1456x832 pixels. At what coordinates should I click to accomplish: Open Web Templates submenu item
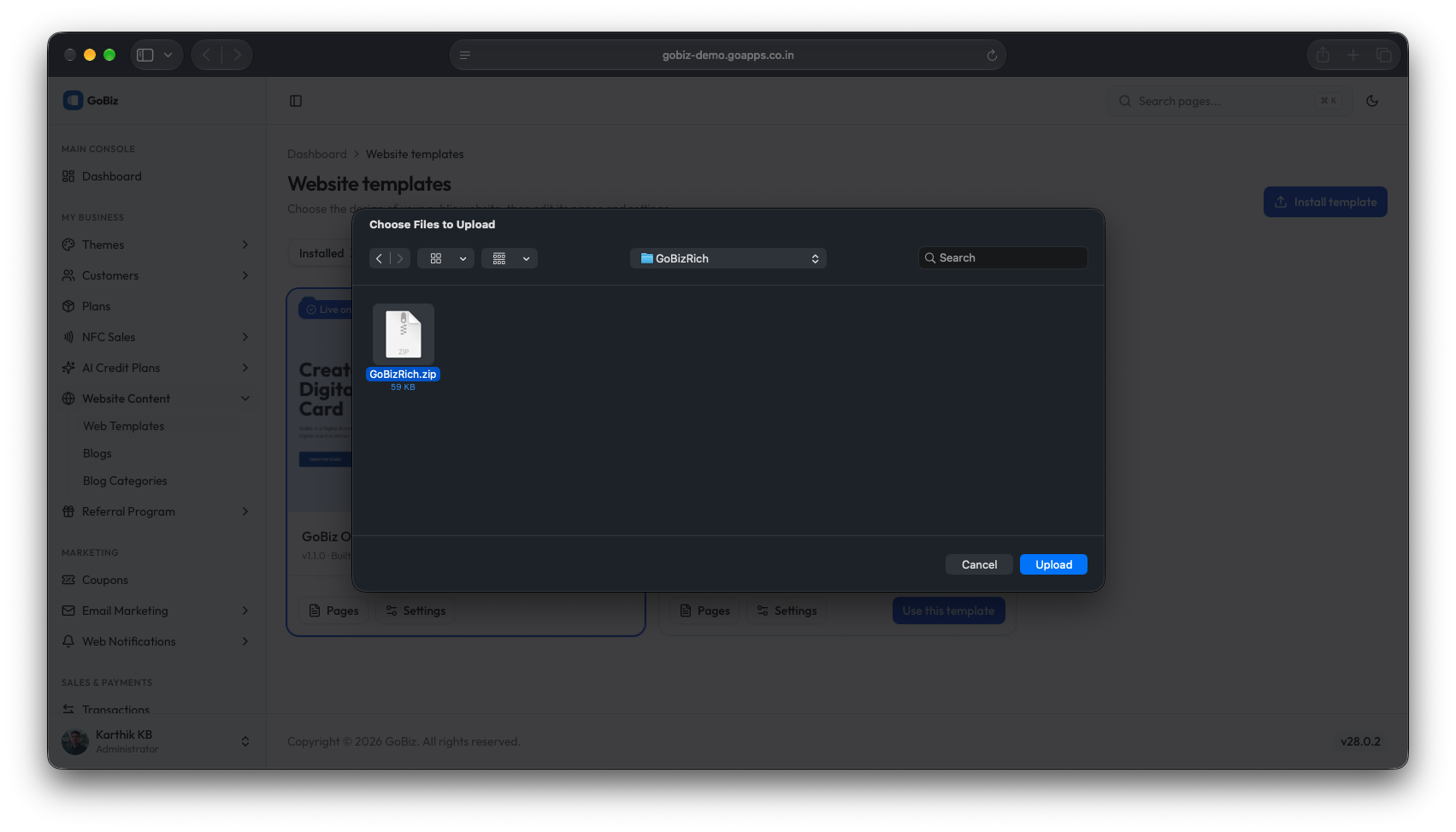(123, 426)
